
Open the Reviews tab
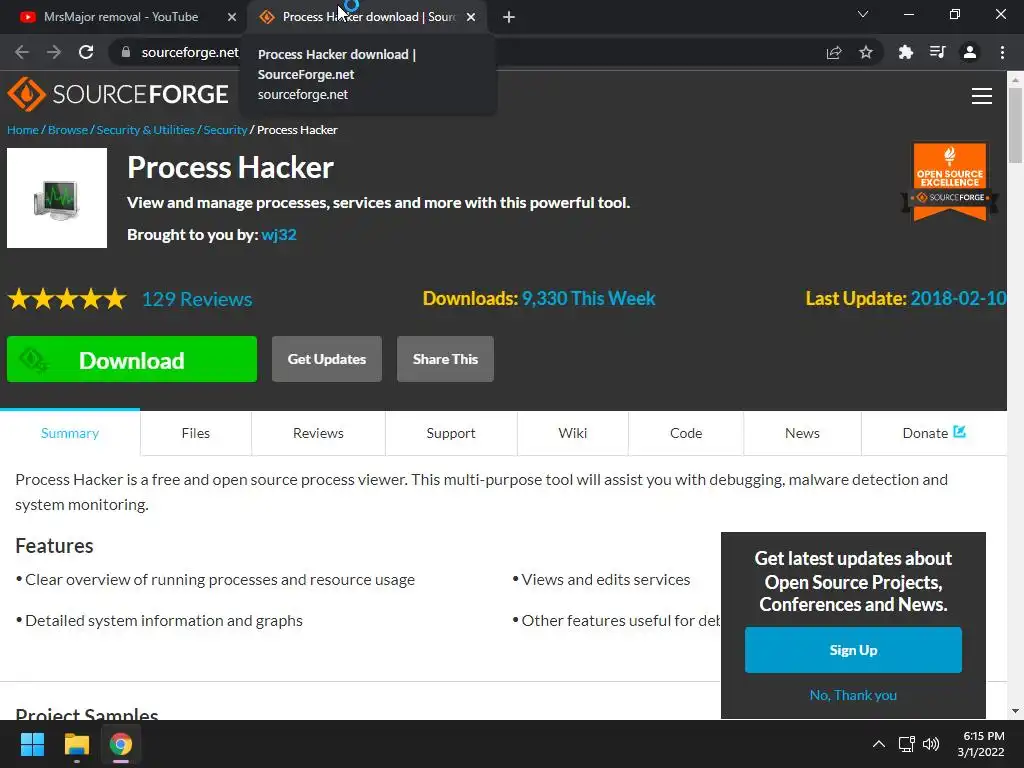click(x=318, y=433)
